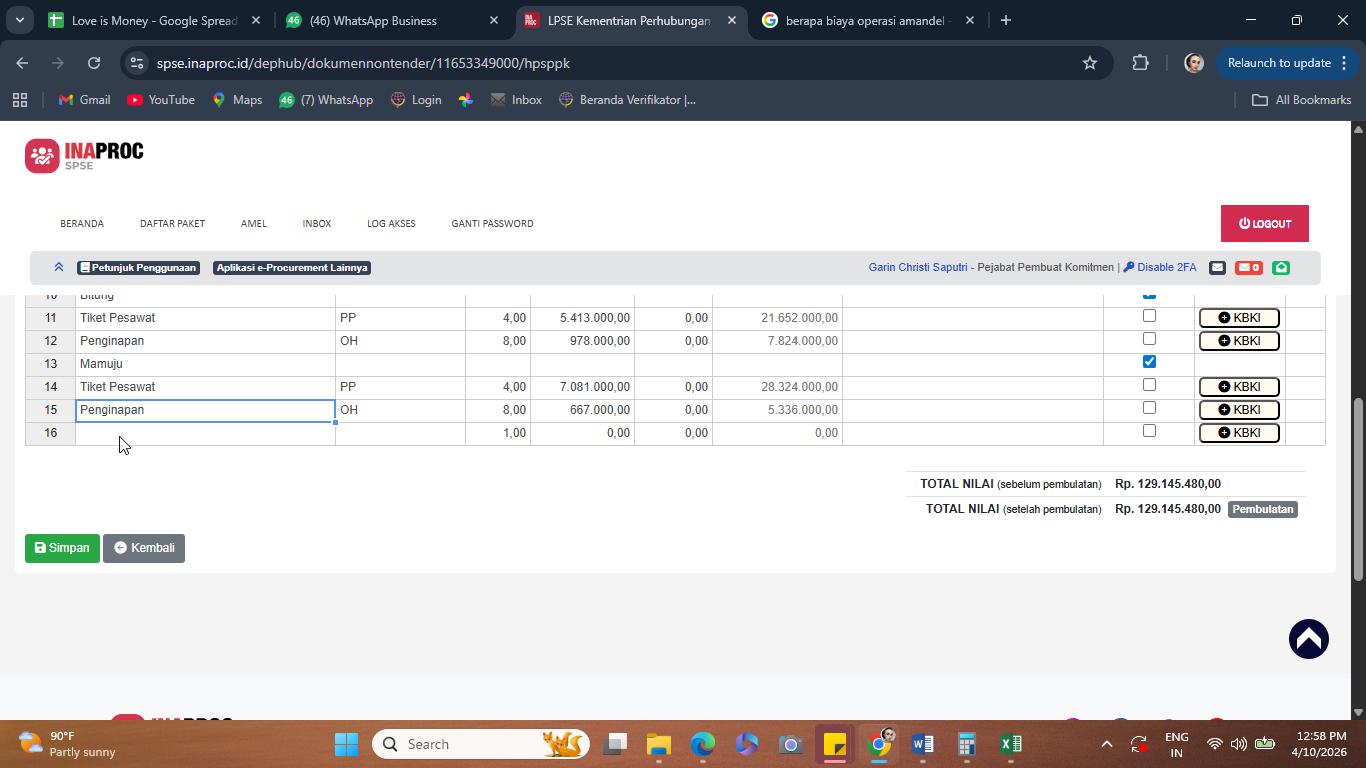Open Petunjuk Penggunaan guide
Viewport: 1366px width, 768px height.
[x=139, y=268]
